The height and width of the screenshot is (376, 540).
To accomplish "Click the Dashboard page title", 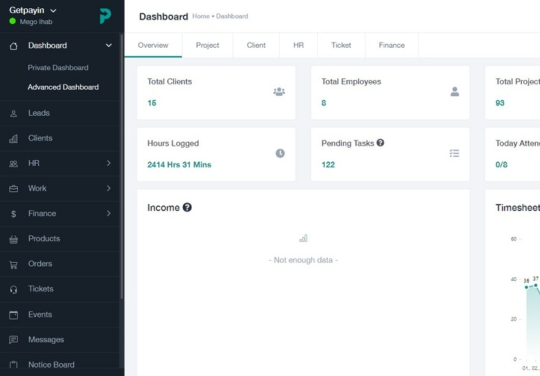I will (164, 17).
